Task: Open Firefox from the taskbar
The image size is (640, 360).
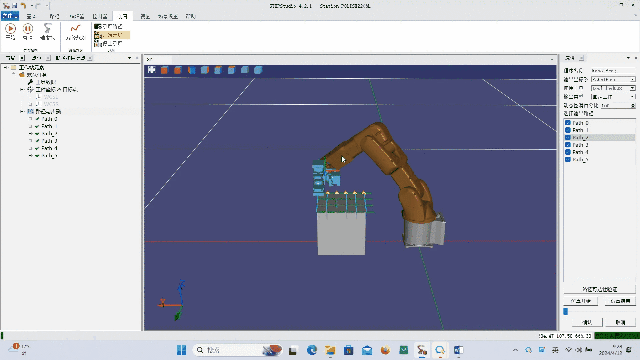Action: click(x=385, y=350)
